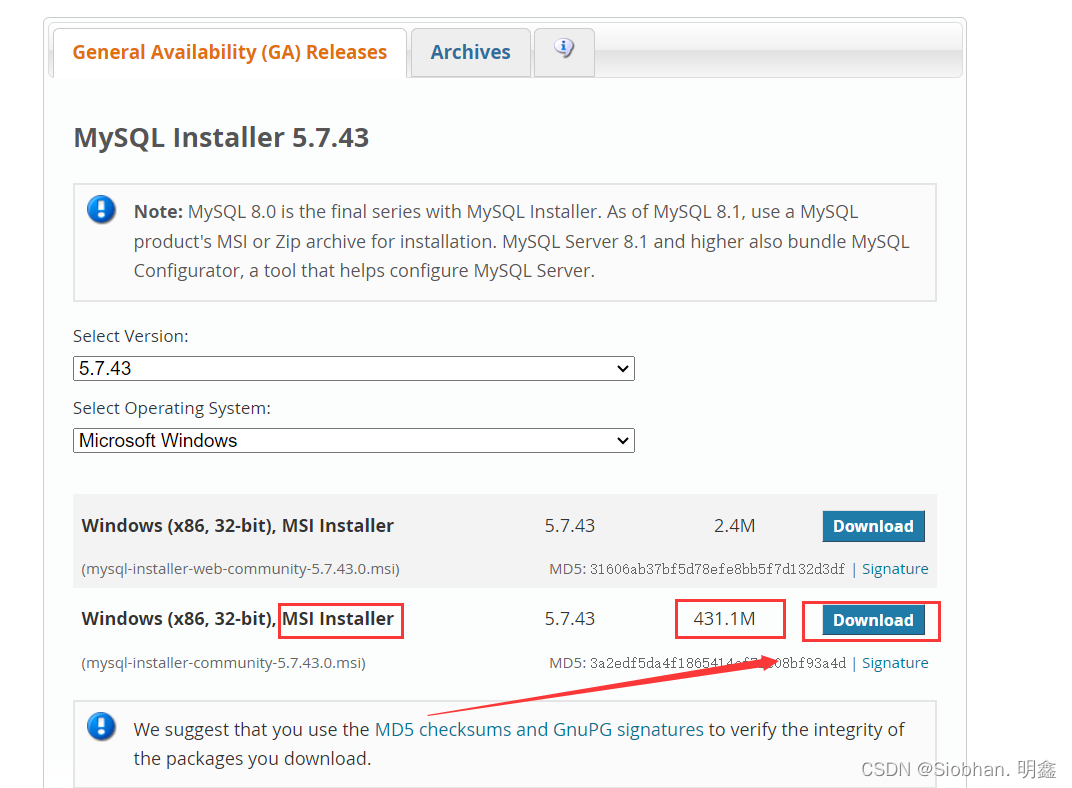Open the info icon tab

[x=564, y=52]
